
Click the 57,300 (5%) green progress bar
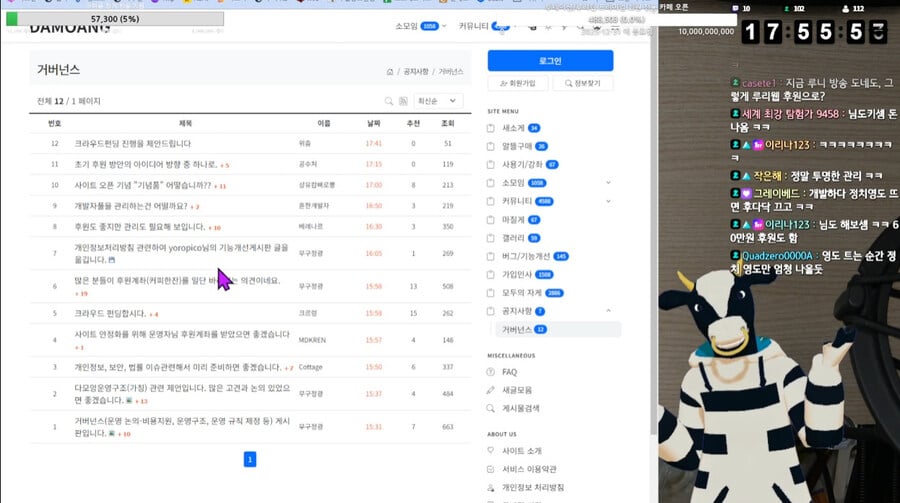(115, 19)
